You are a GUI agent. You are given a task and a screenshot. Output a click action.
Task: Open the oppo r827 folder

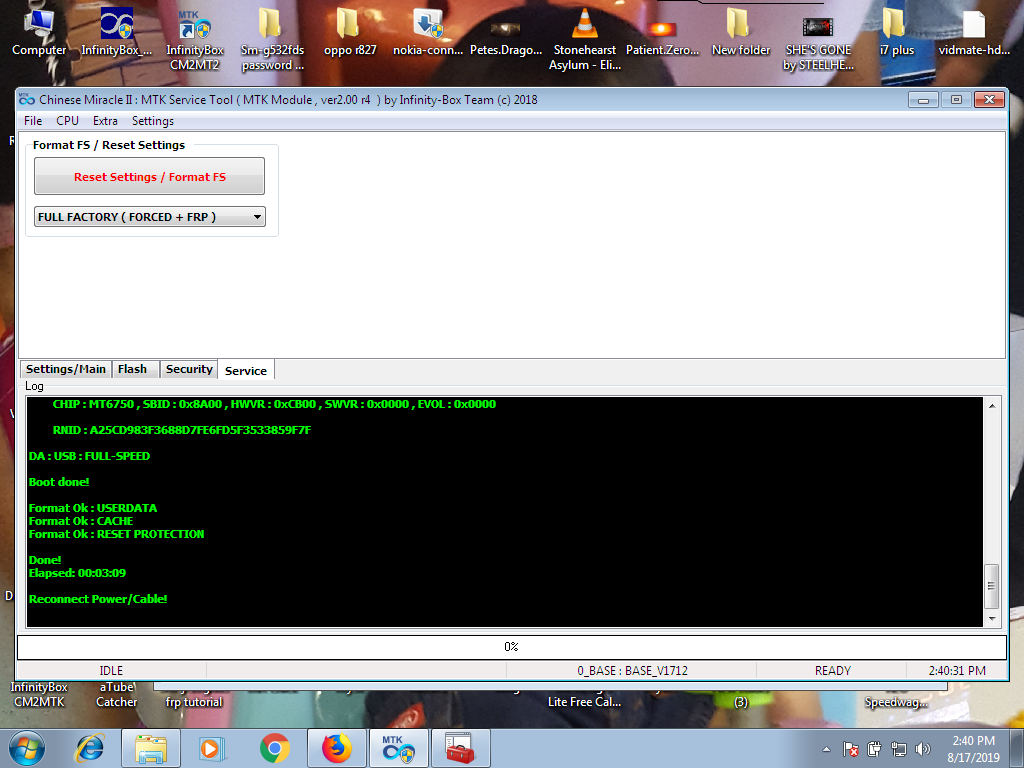349,32
